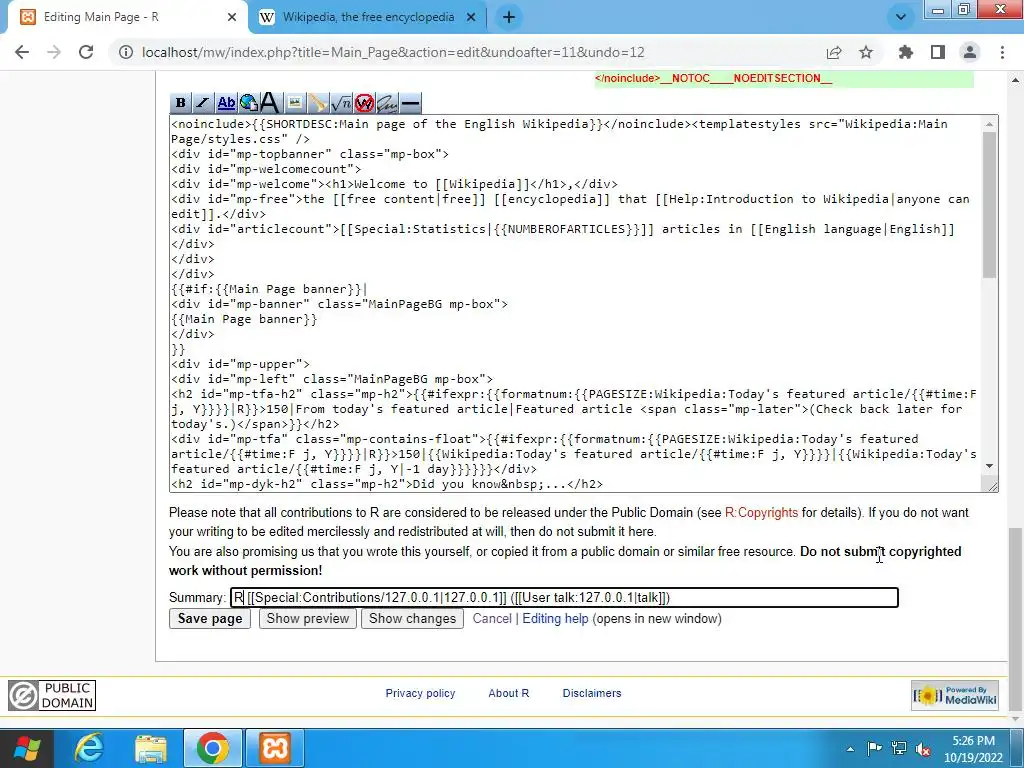Bookmark this page with star icon
1024x768 pixels.
click(x=866, y=52)
